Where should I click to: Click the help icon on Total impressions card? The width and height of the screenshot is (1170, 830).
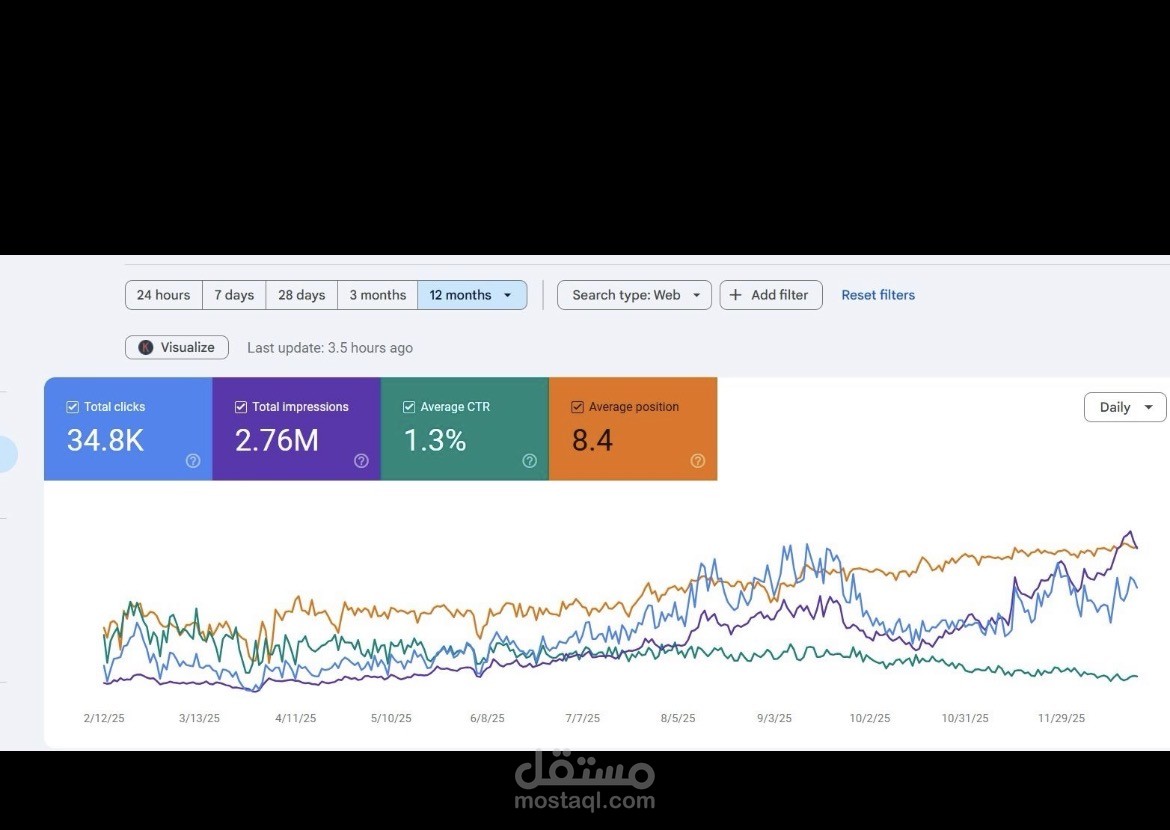point(361,461)
